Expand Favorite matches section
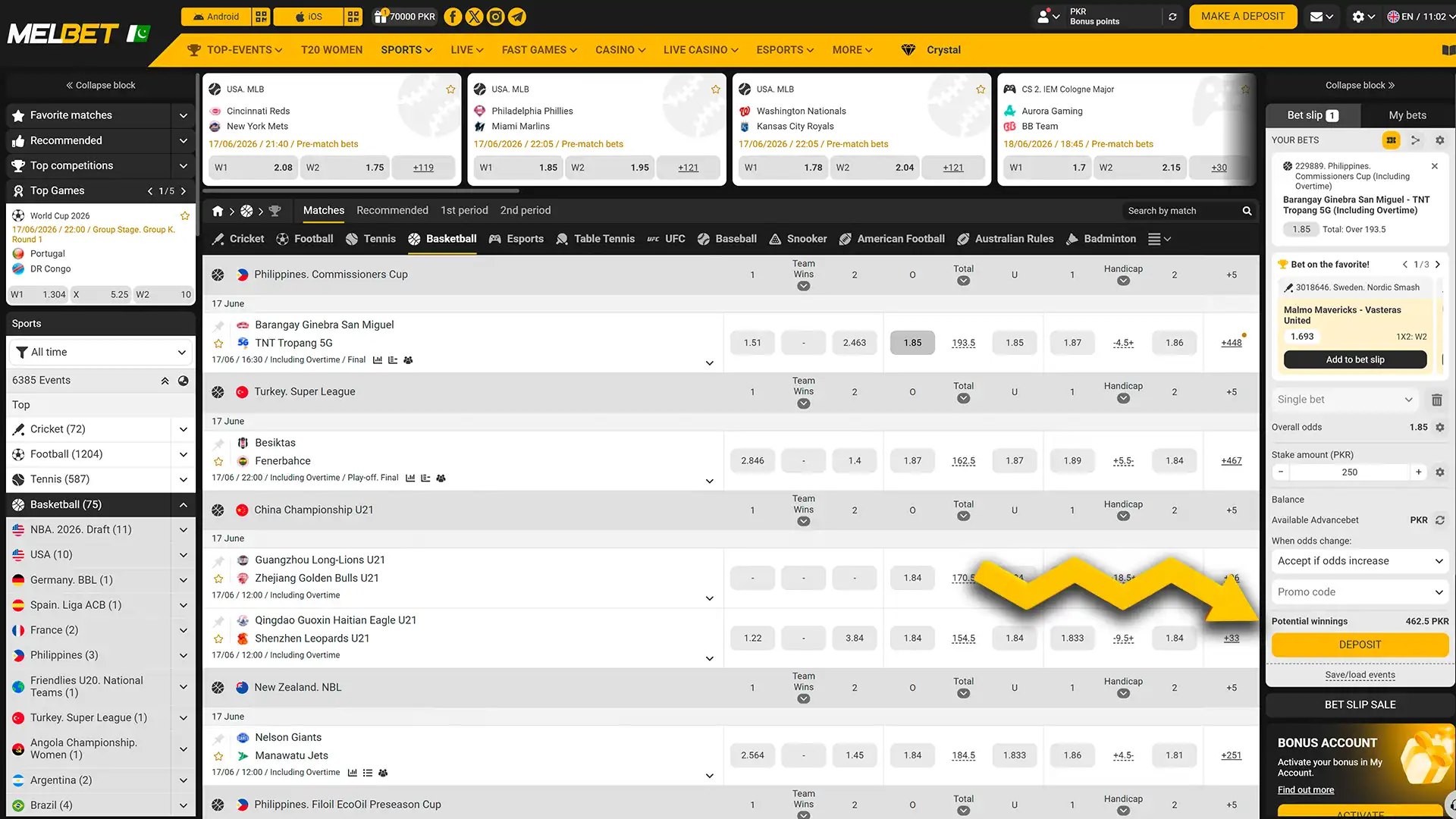Screen dimensions: 1456x819 click(183, 115)
